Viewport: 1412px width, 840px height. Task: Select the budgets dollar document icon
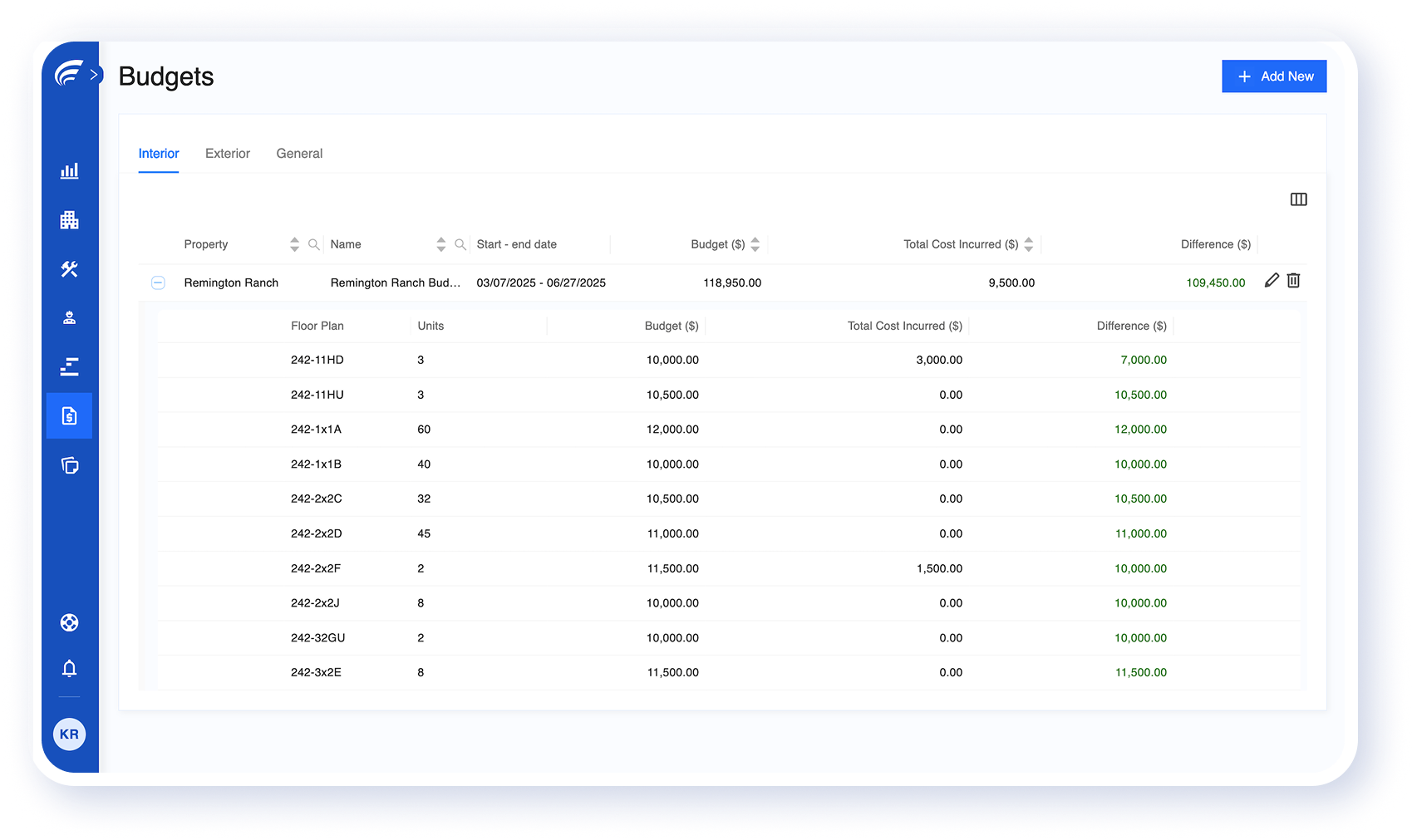[69, 415]
